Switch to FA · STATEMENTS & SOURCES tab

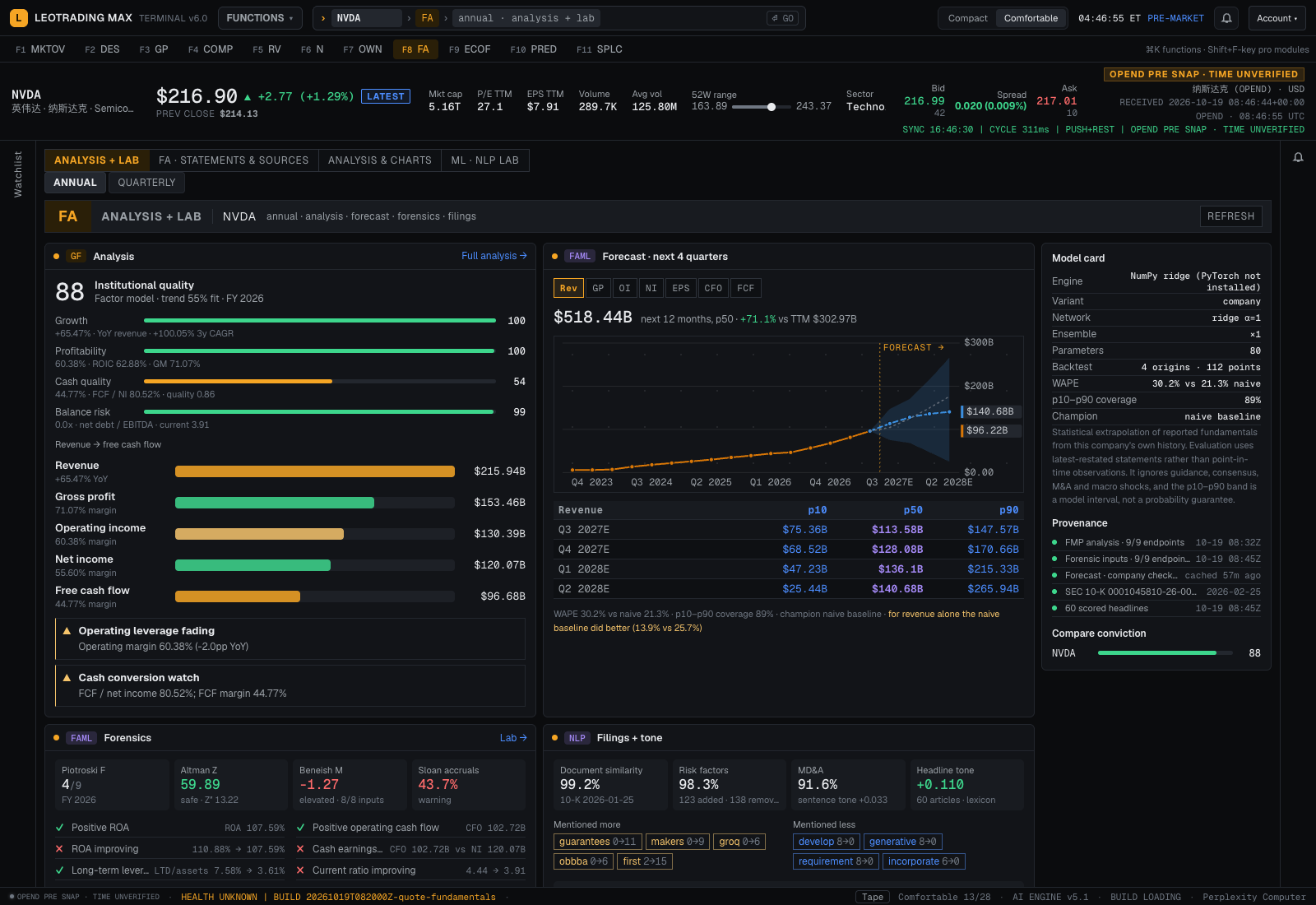pos(234,160)
